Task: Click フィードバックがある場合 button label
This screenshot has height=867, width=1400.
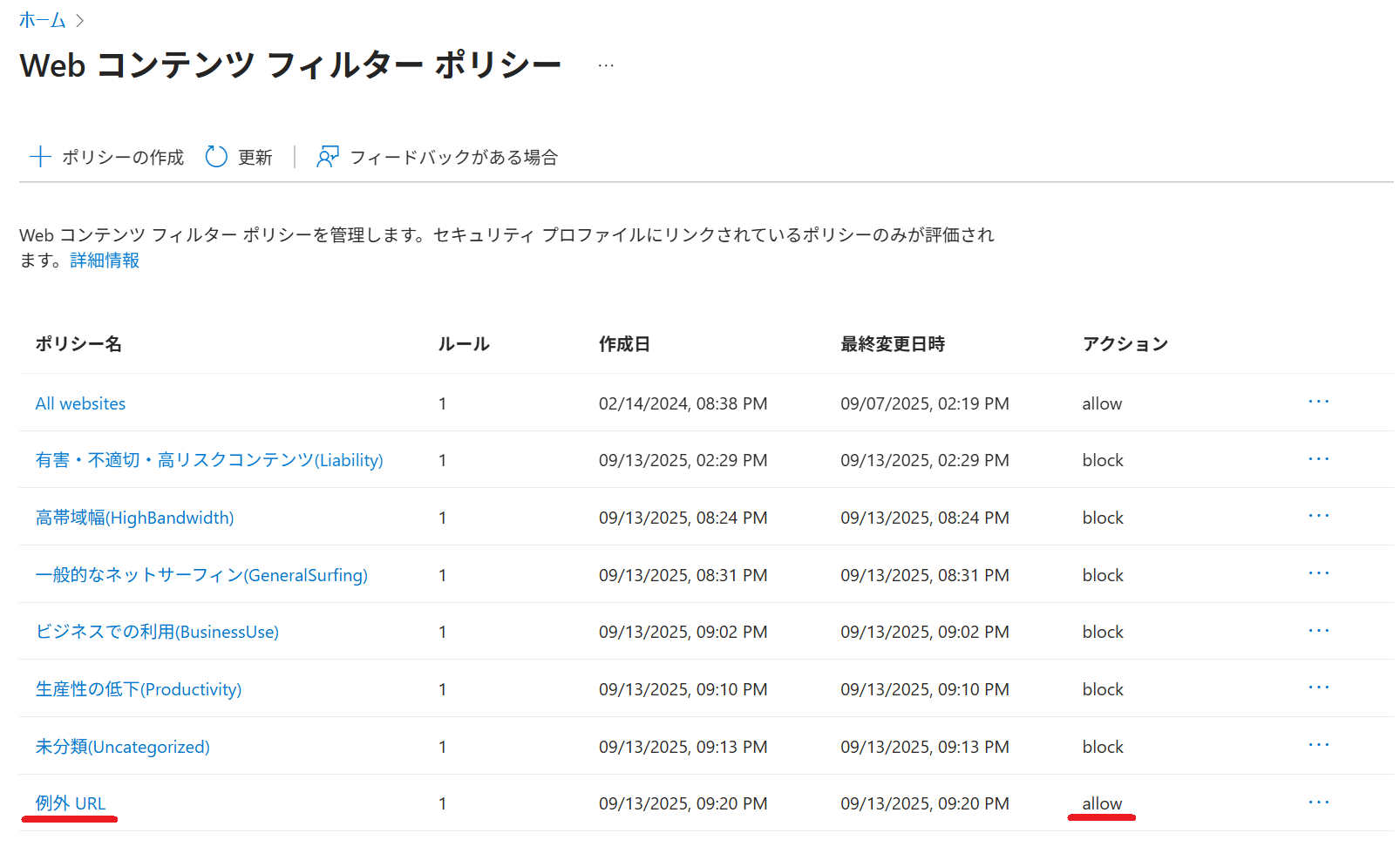Action: point(454,158)
